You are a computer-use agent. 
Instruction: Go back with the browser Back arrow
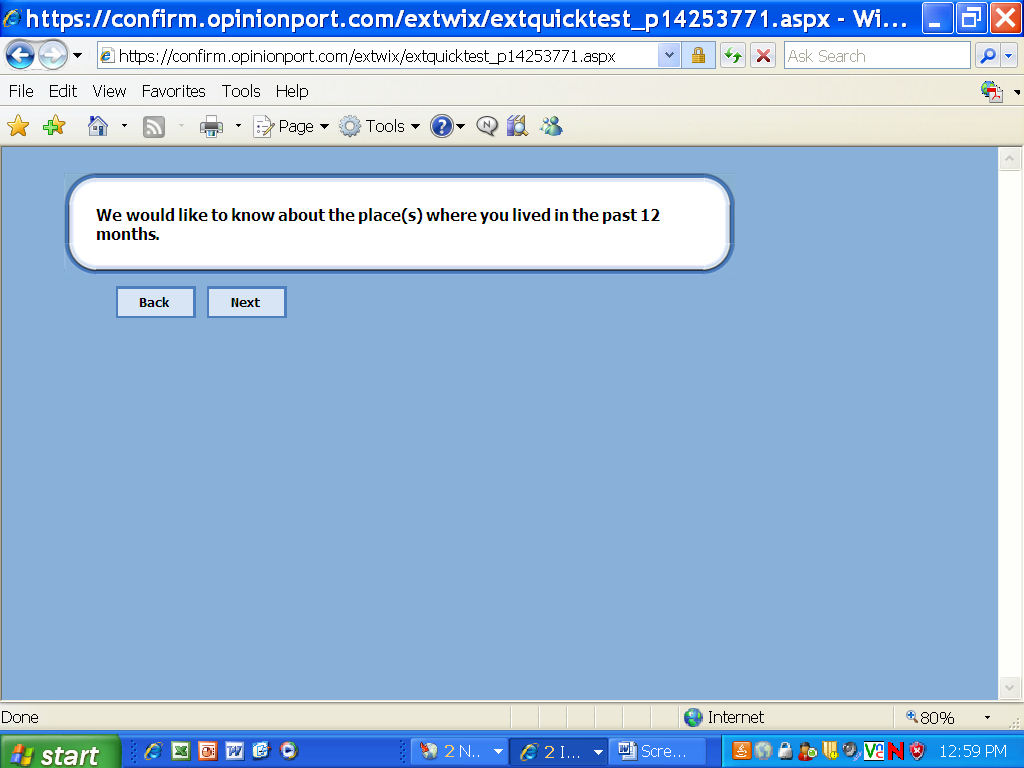pyautogui.click(x=20, y=56)
